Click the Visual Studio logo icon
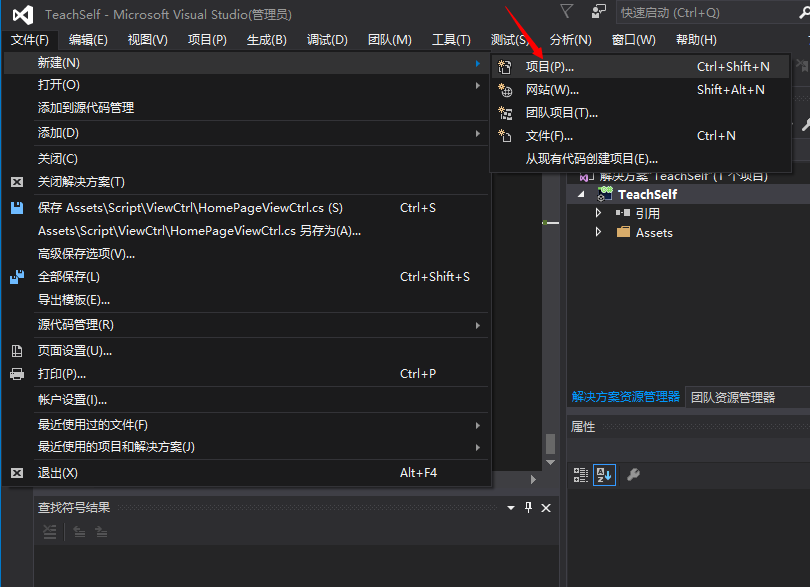This screenshot has height=587, width=810. 23,15
